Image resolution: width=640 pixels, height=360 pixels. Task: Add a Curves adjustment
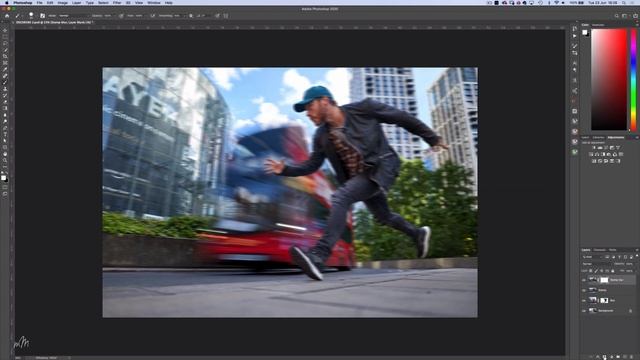pyautogui.click(x=606, y=148)
